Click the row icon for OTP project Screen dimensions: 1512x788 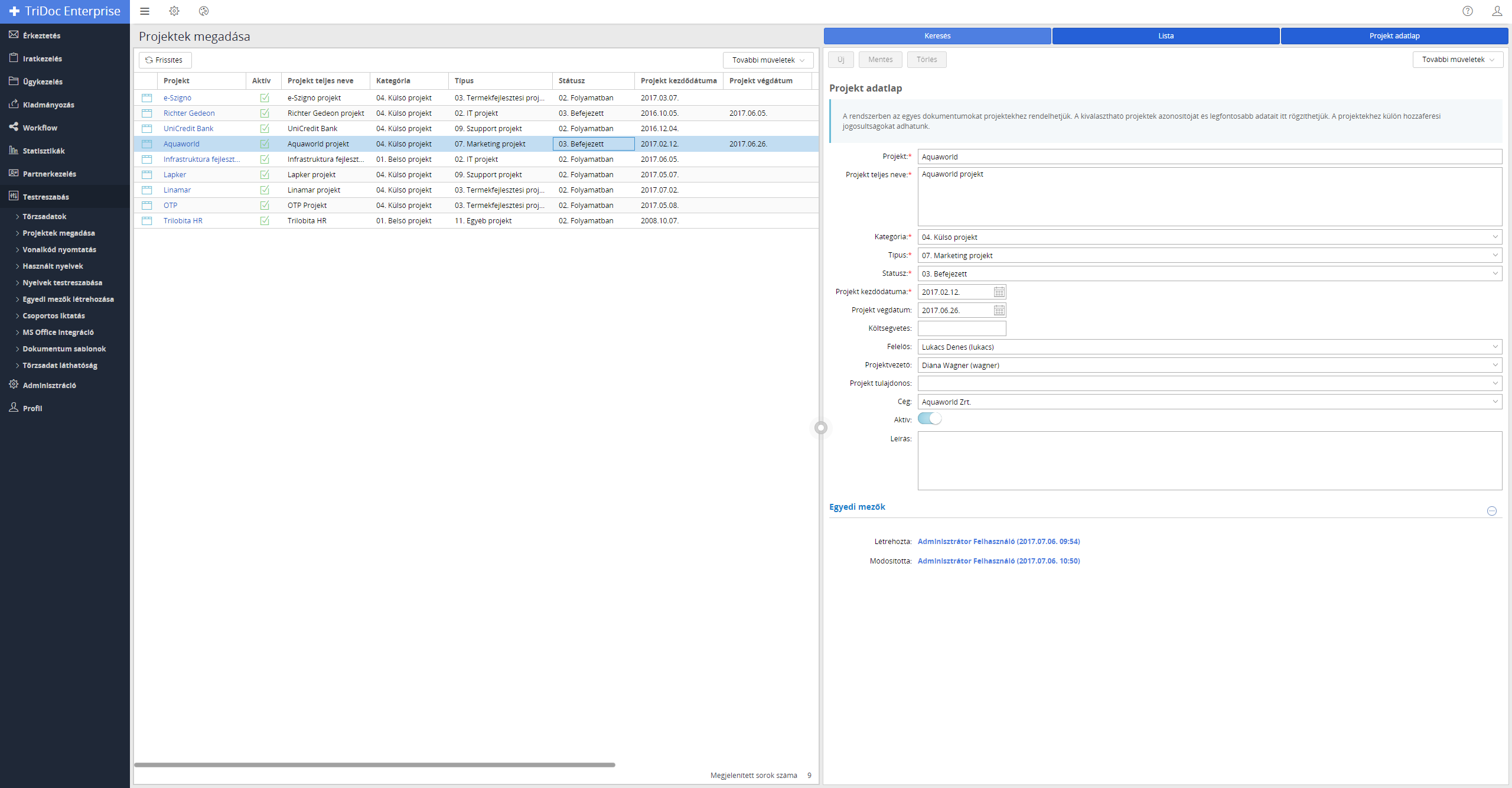click(x=147, y=205)
